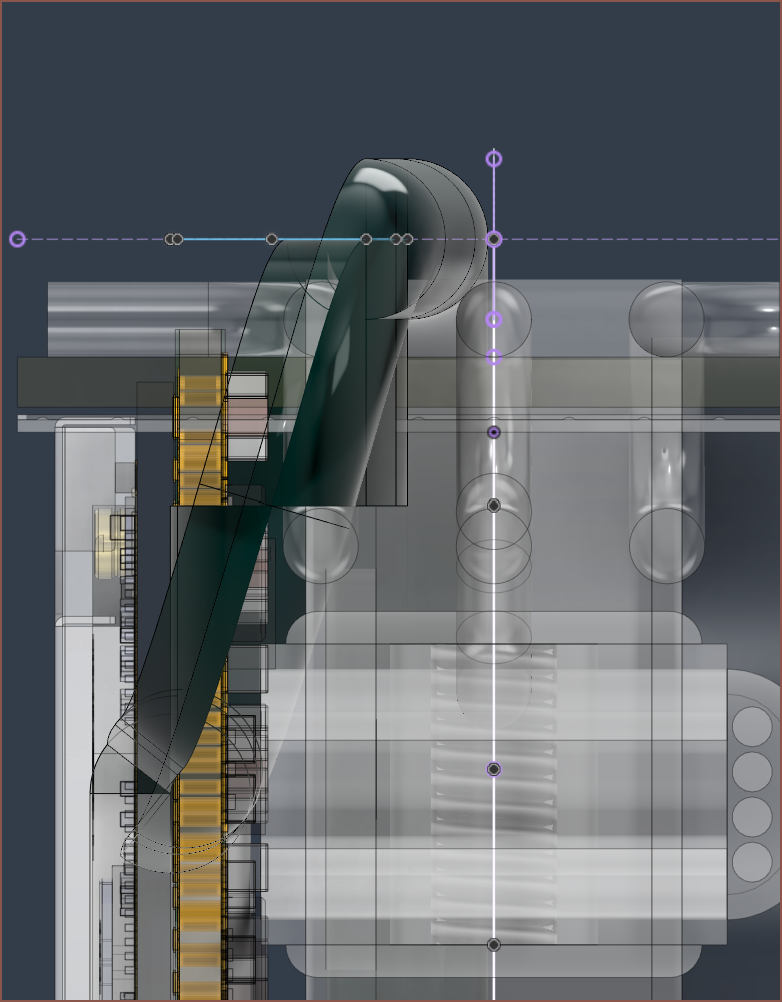The height and width of the screenshot is (1002, 782).
Task: Click small purple point on the thin horizontal rail
Action: pos(493,432)
